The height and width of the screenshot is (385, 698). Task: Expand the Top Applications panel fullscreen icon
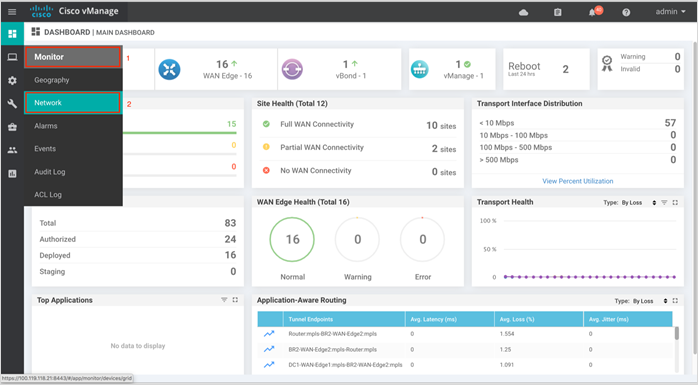235,300
